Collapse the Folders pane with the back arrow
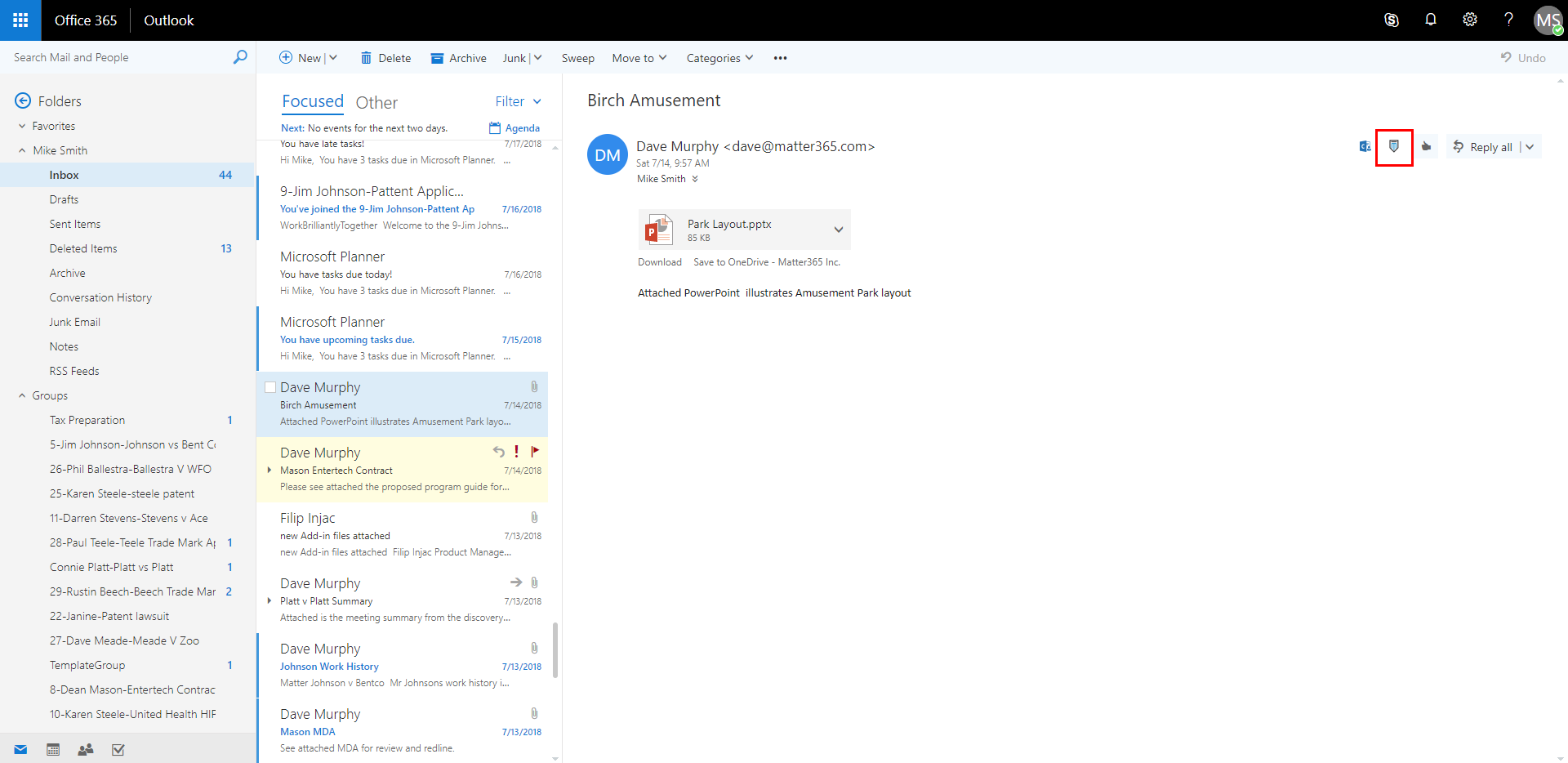Screen dimensions: 1568x763 tap(23, 100)
